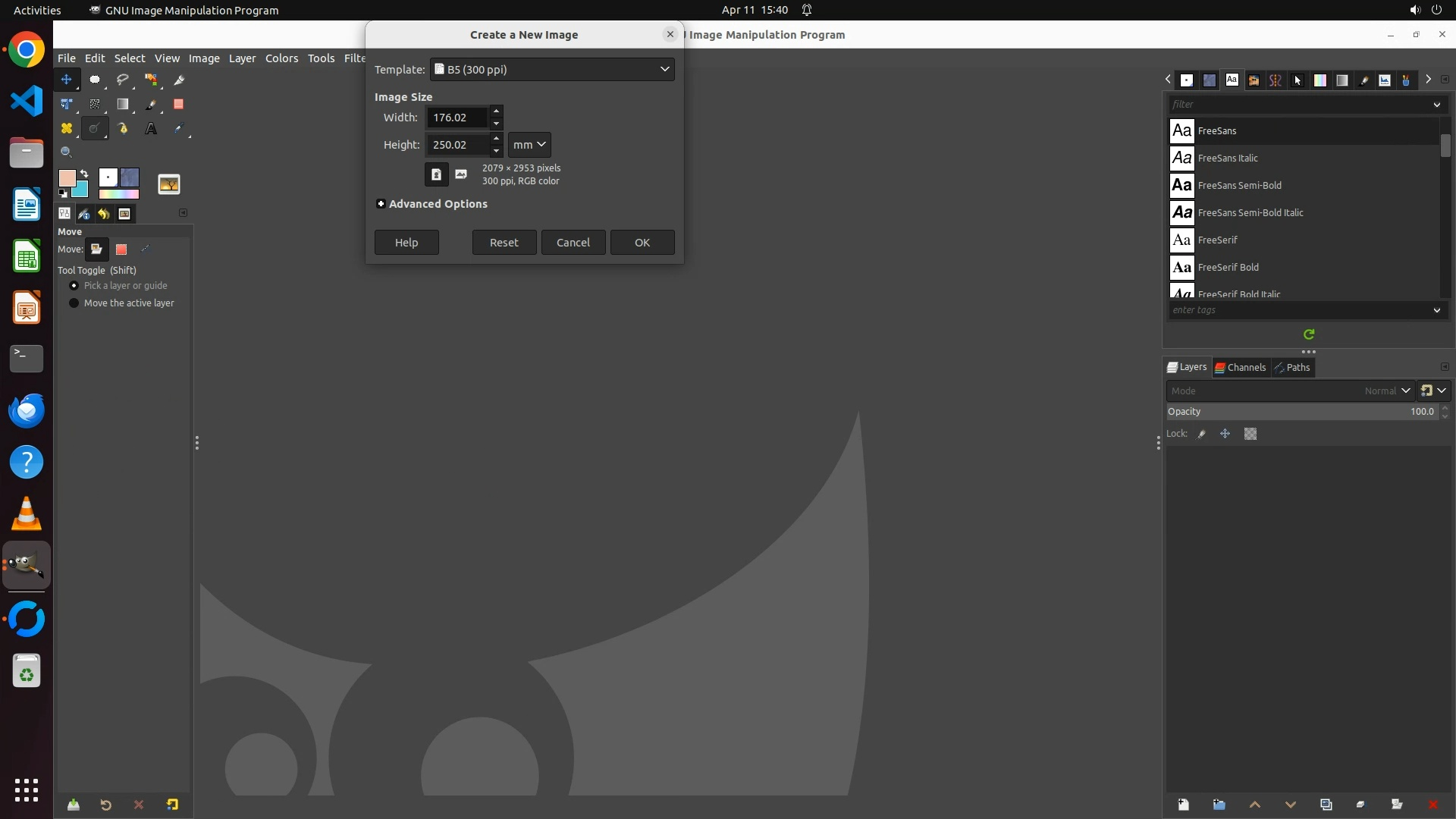Open the Template dropdown showing B5
Image resolution: width=1456 pixels, height=819 pixels.
[x=552, y=69]
